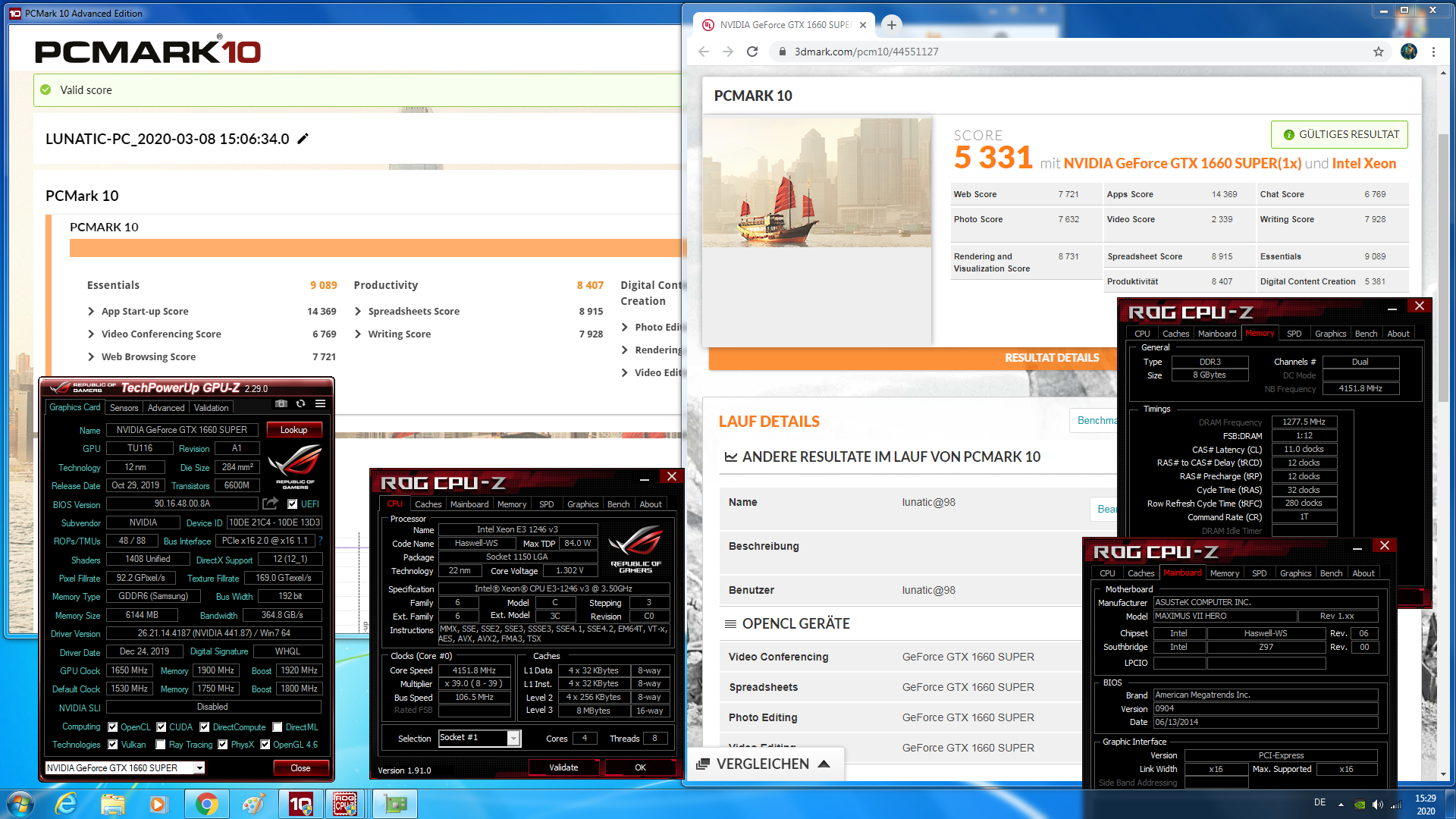Click GPU-Z Close button

300,768
